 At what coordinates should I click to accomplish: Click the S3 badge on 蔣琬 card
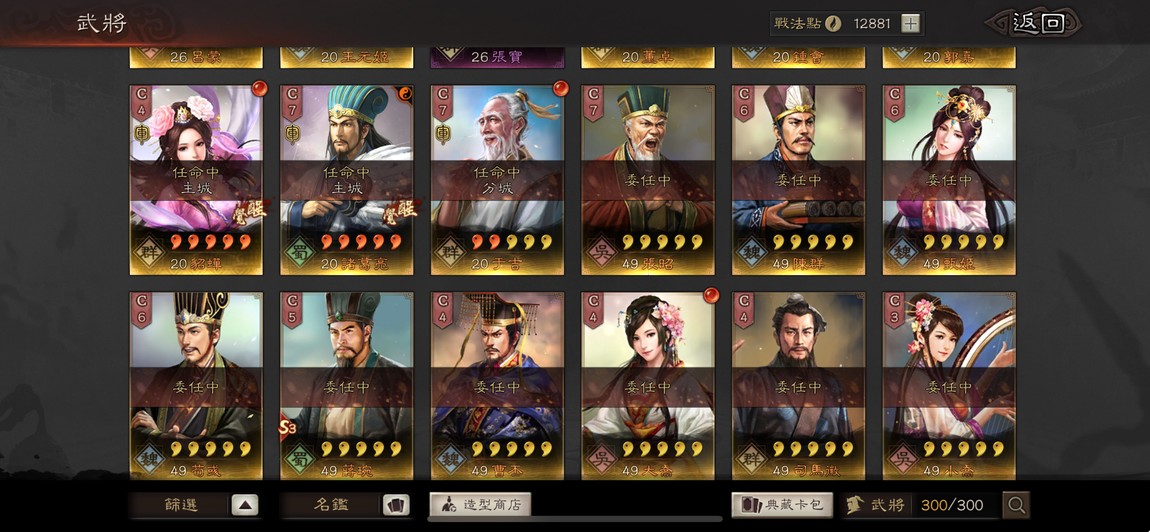click(288, 427)
